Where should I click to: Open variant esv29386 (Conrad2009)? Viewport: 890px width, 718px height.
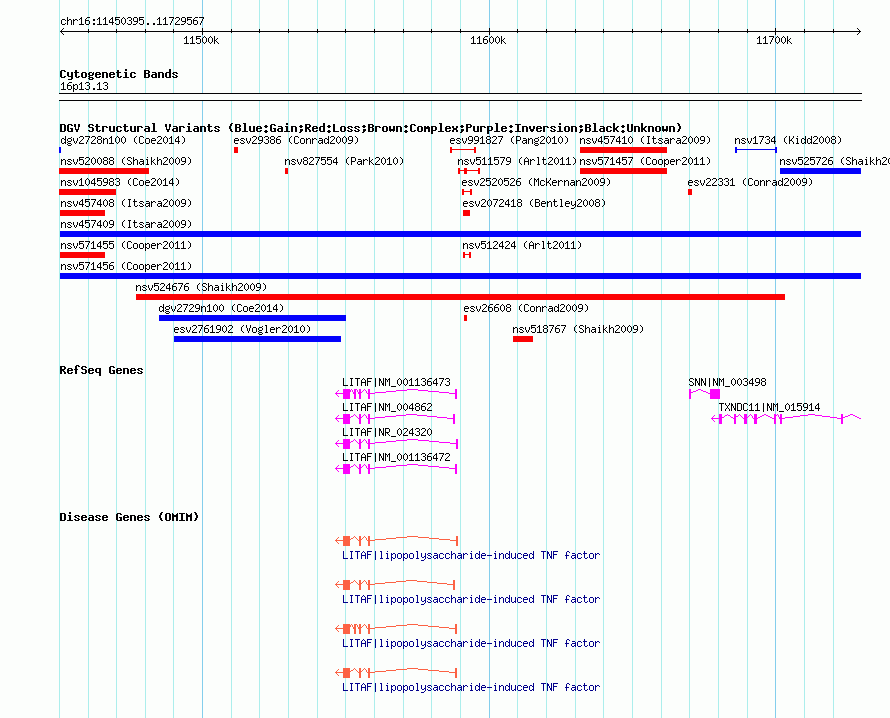click(296, 140)
